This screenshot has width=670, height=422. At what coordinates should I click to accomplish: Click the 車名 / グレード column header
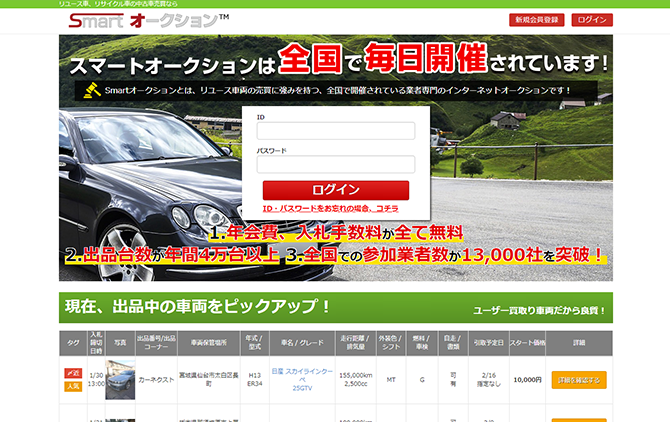pyautogui.click(x=302, y=343)
